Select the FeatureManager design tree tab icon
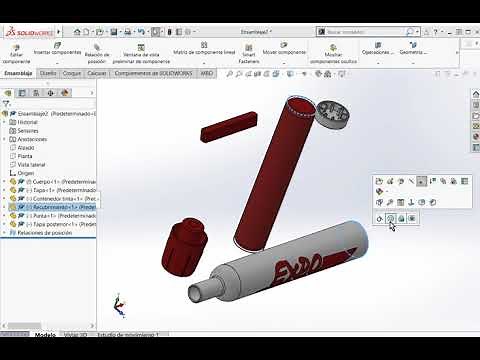 point(8,93)
